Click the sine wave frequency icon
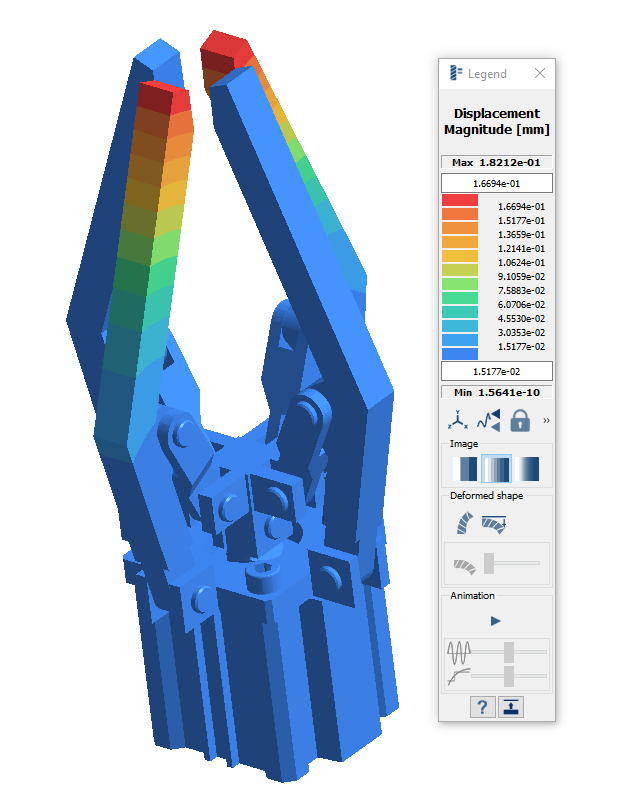 (459, 652)
